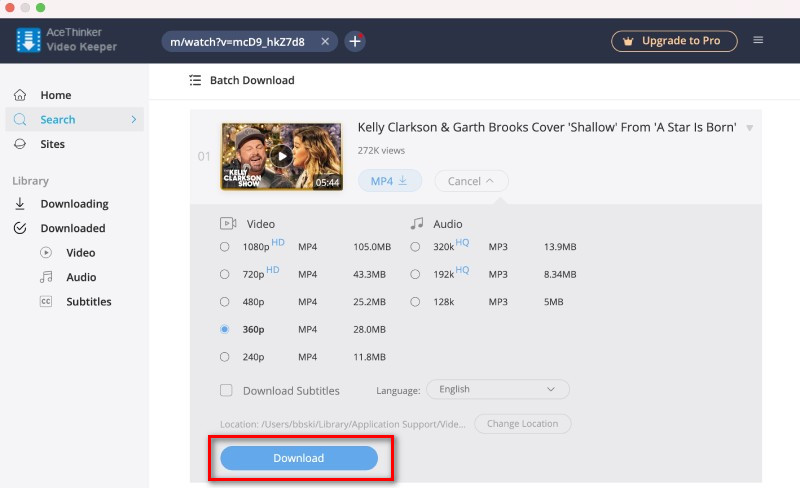Select the 1080p HD MP4 option
Screen dimensions: 800x488
point(224,247)
